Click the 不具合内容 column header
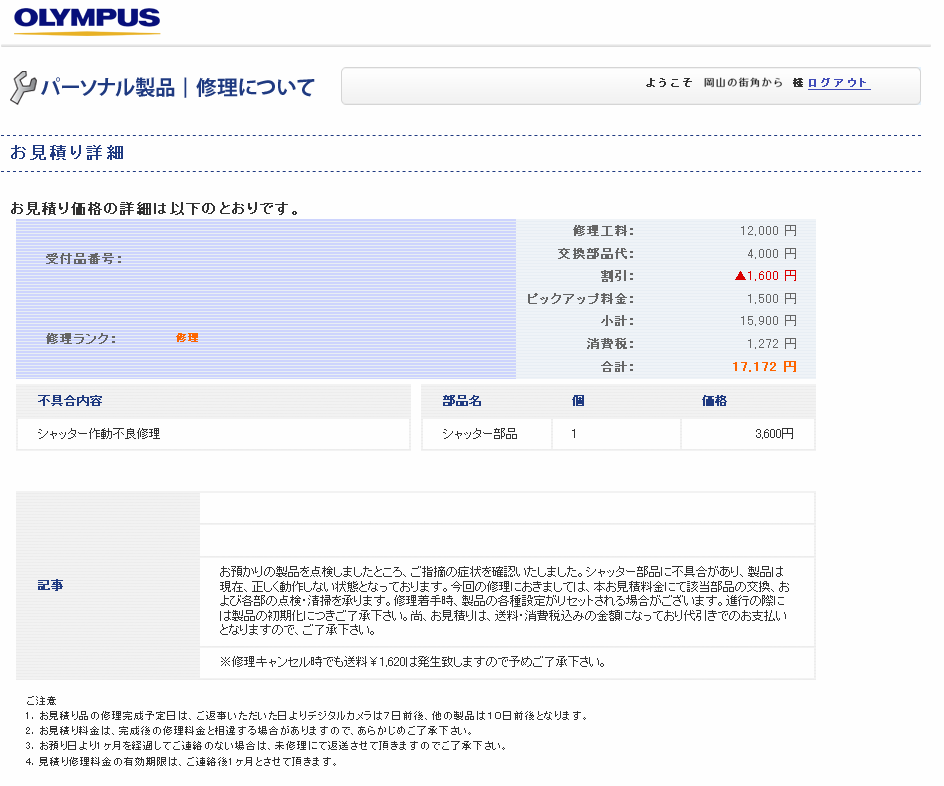This screenshot has width=944, height=786. tap(70, 401)
